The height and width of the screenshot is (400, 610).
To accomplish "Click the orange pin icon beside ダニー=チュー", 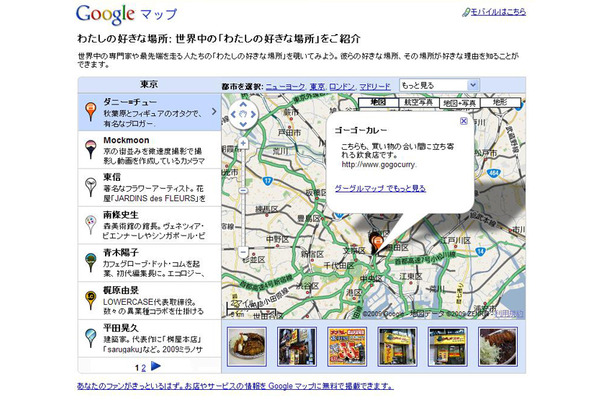I will coord(91,111).
